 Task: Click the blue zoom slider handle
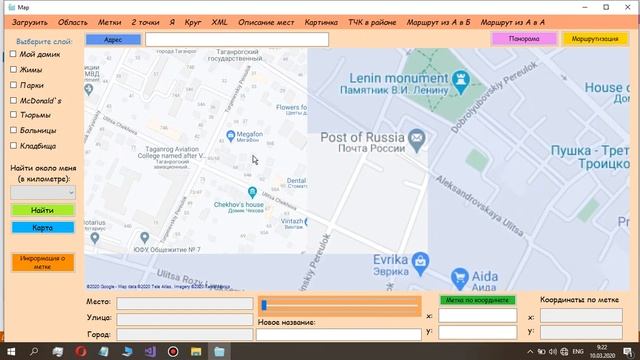[264, 305]
